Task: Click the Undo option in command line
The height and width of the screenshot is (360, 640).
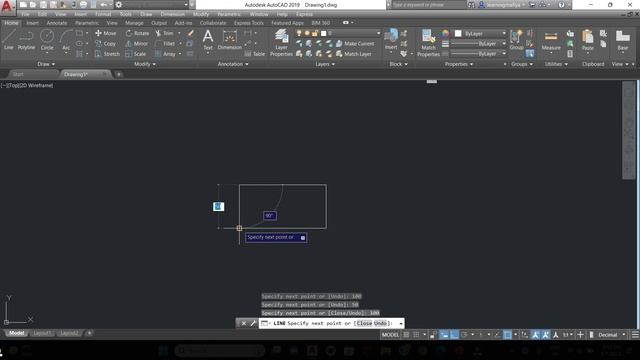Action: tap(380, 323)
